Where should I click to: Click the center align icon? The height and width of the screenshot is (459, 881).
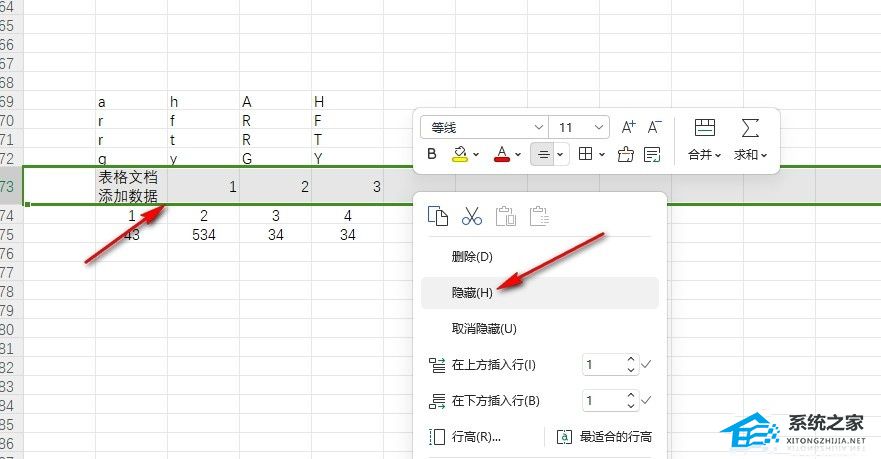pos(543,154)
